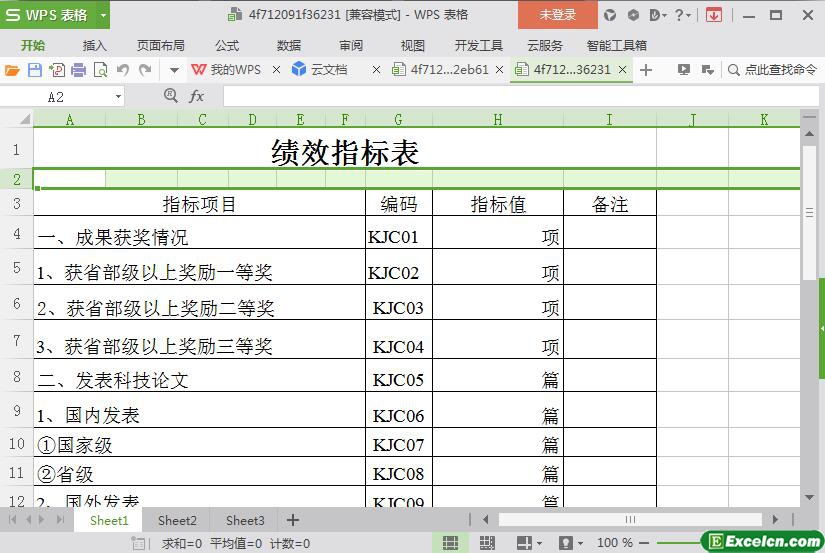Viewport: 825px width, 553px height.
Task: Click the hexagon settings icon in title bar
Action: click(x=633, y=15)
